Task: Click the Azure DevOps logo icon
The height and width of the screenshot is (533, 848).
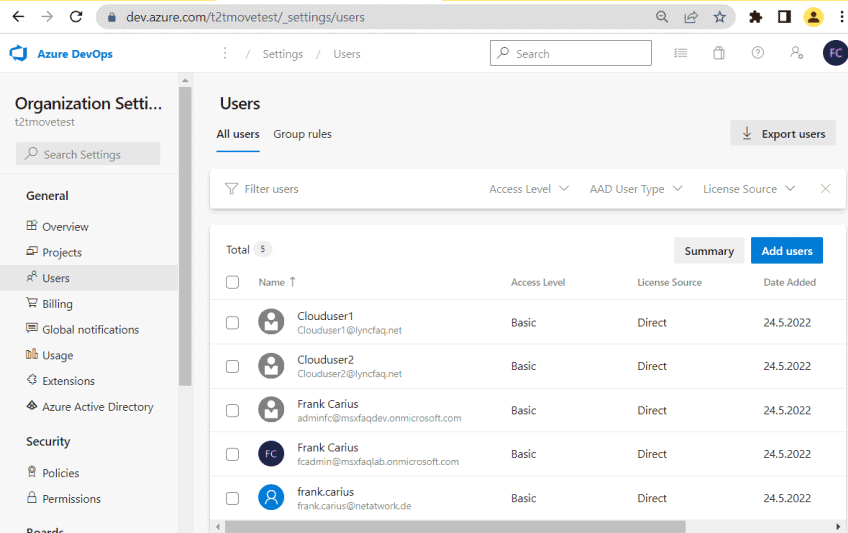Action: pyautogui.click(x=18, y=54)
